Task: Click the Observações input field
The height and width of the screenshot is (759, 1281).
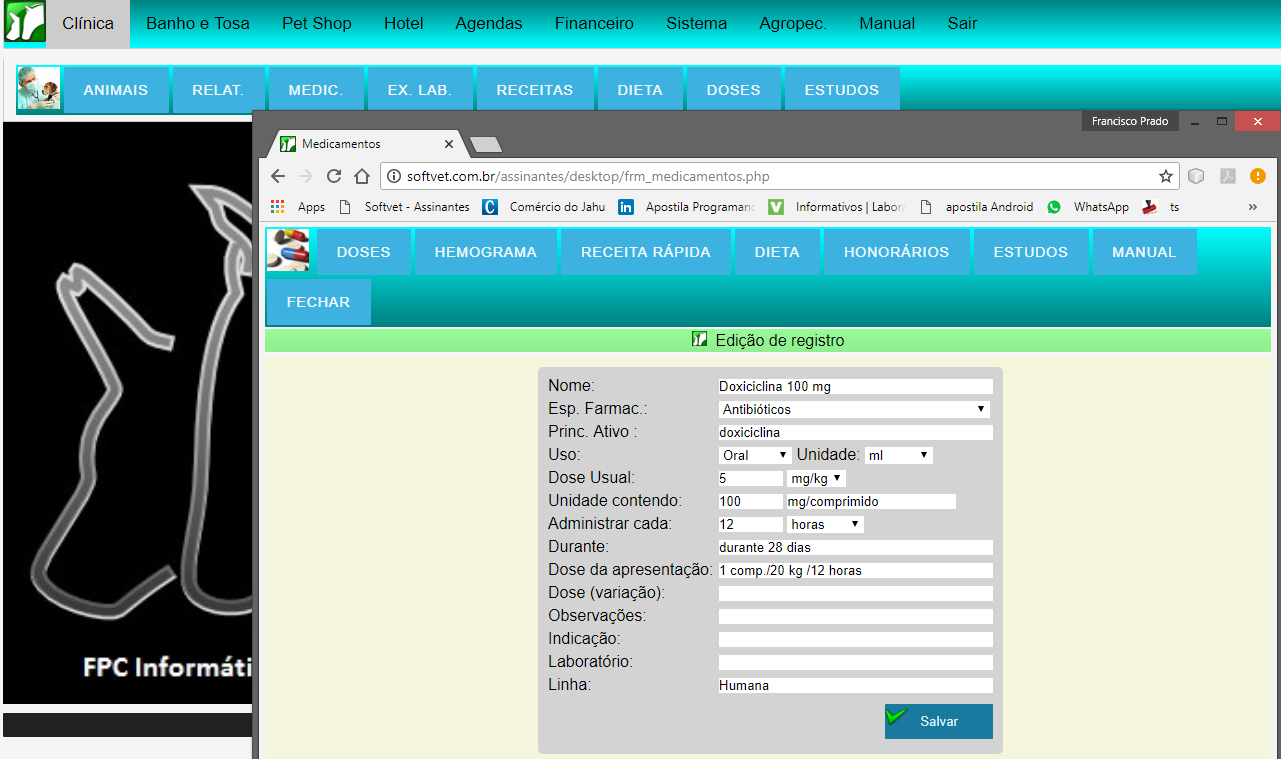Action: pos(855,616)
